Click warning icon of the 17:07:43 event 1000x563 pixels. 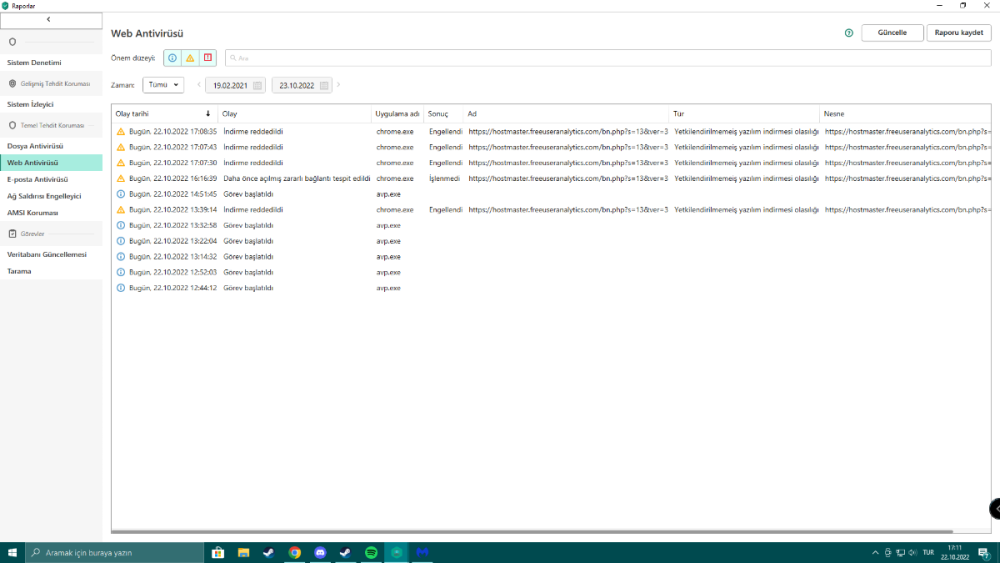point(121,147)
